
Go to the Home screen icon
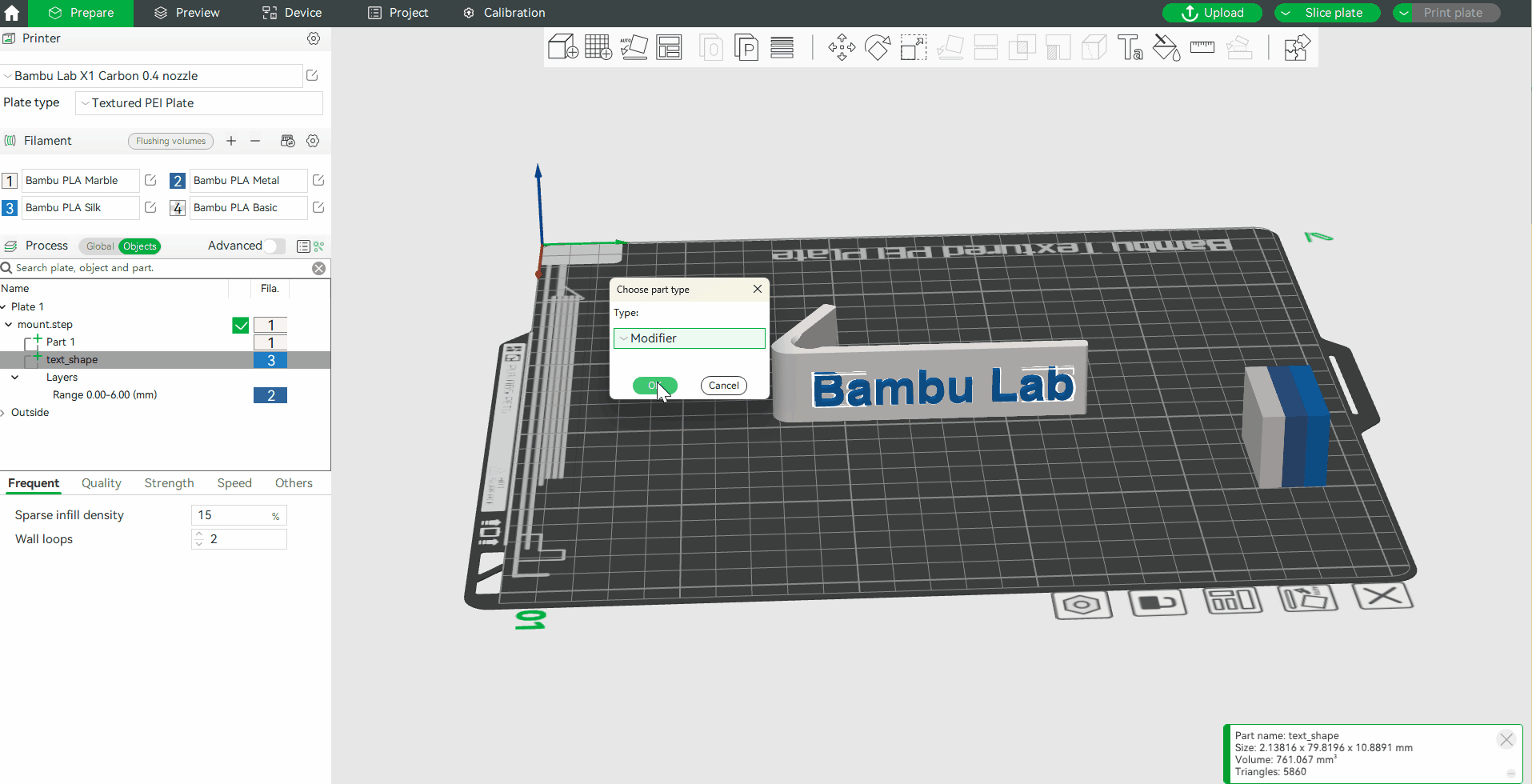[x=12, y=13]
